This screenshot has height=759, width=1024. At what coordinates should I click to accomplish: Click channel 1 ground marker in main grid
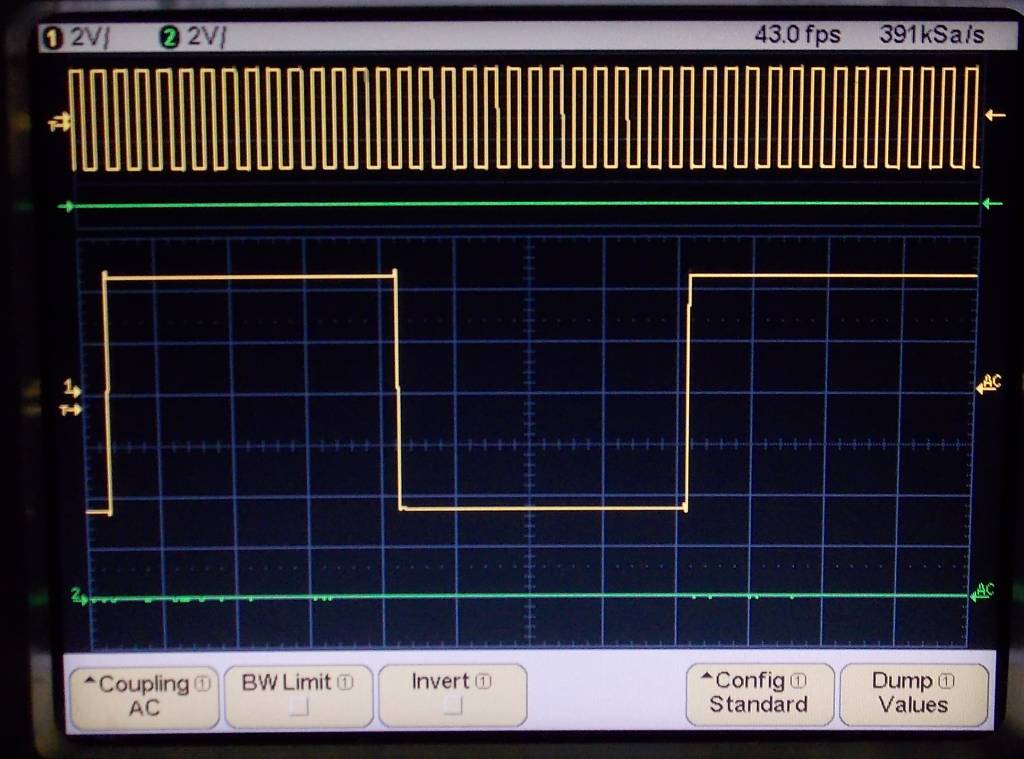[72, 388]
